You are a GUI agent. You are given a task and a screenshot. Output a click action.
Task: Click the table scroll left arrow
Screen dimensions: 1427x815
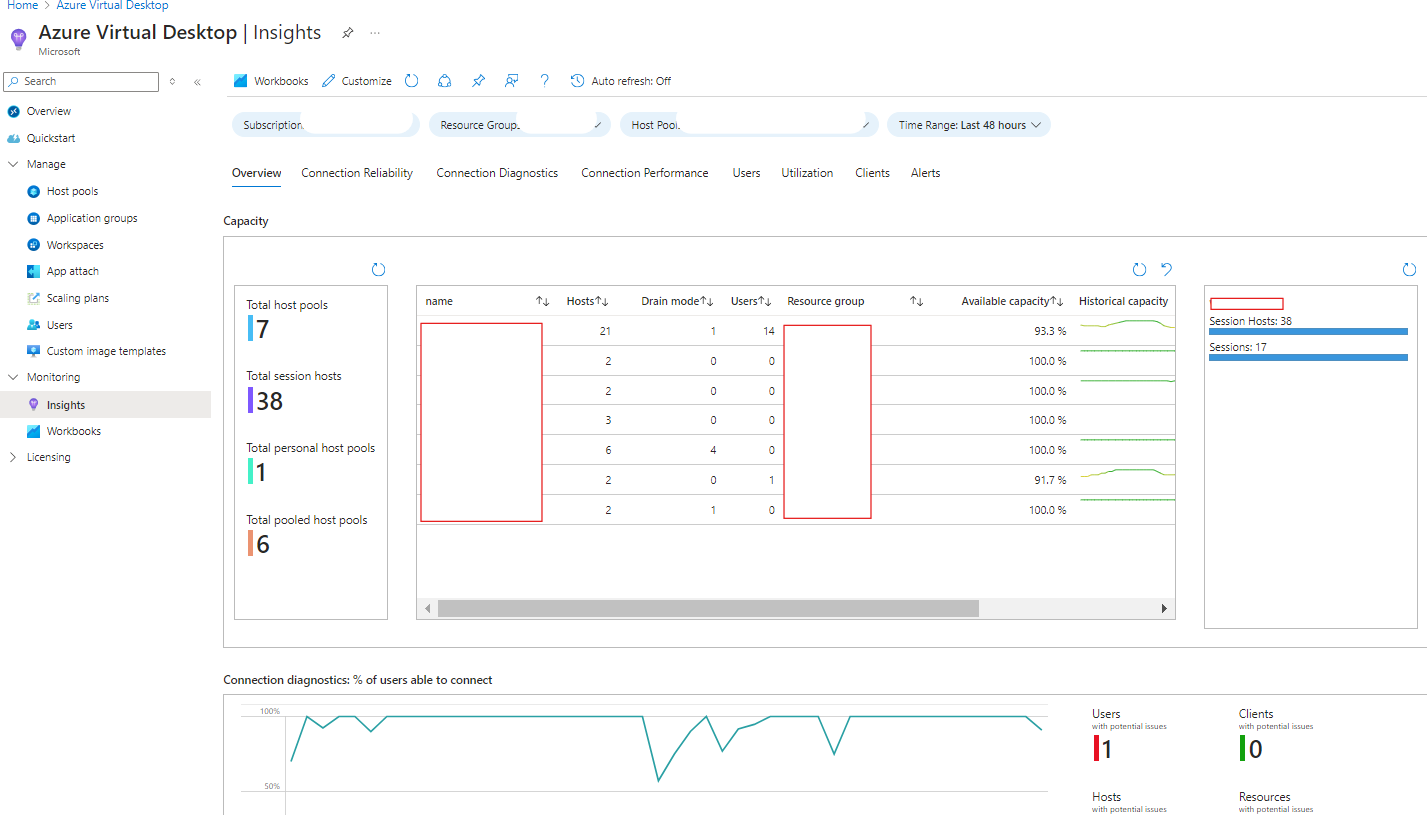(x=428, y=608)
